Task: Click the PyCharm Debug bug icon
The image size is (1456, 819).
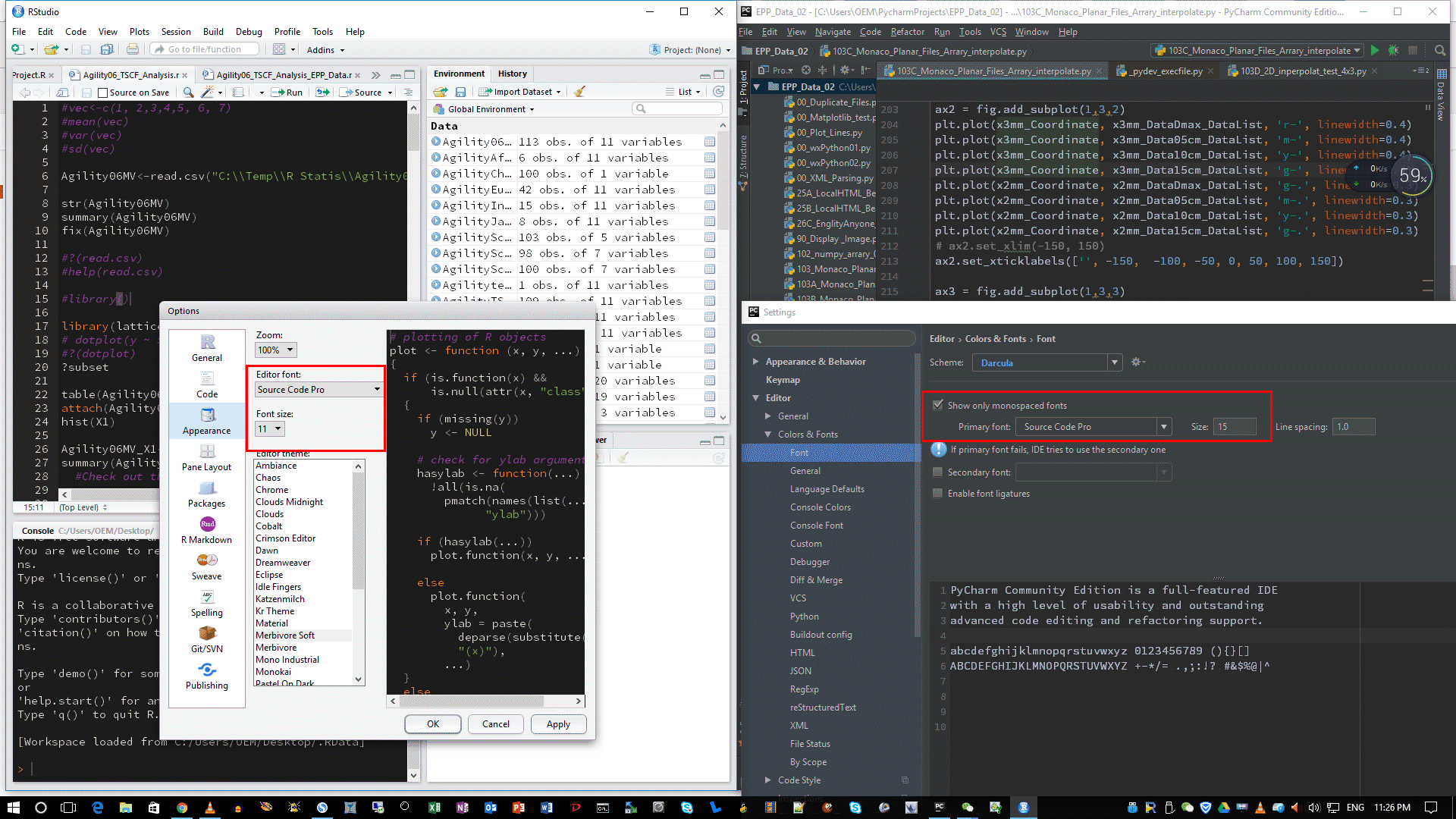Action: pyautogui.click(x=1393, y=51)
